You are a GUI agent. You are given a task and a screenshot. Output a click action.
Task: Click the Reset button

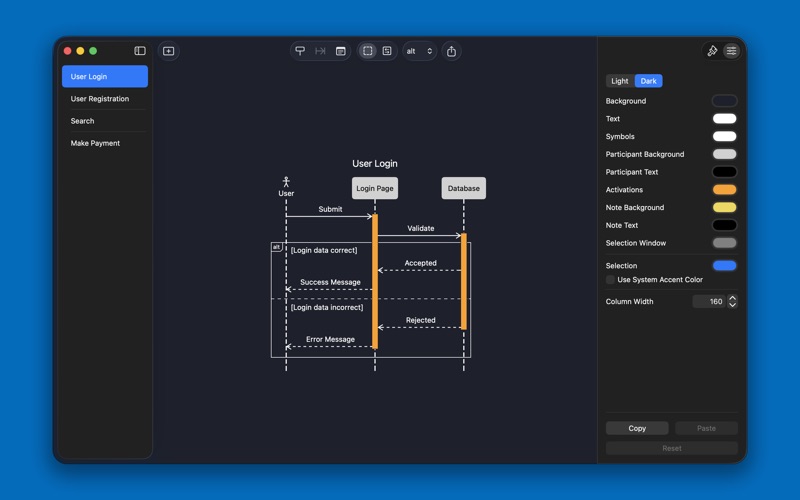(x=671, y=448)
